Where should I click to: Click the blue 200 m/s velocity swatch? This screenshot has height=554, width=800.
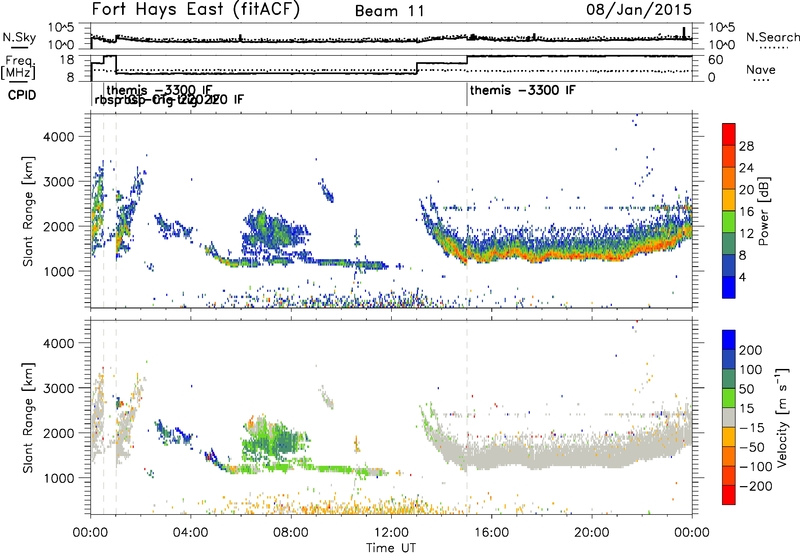coord(729,340)
